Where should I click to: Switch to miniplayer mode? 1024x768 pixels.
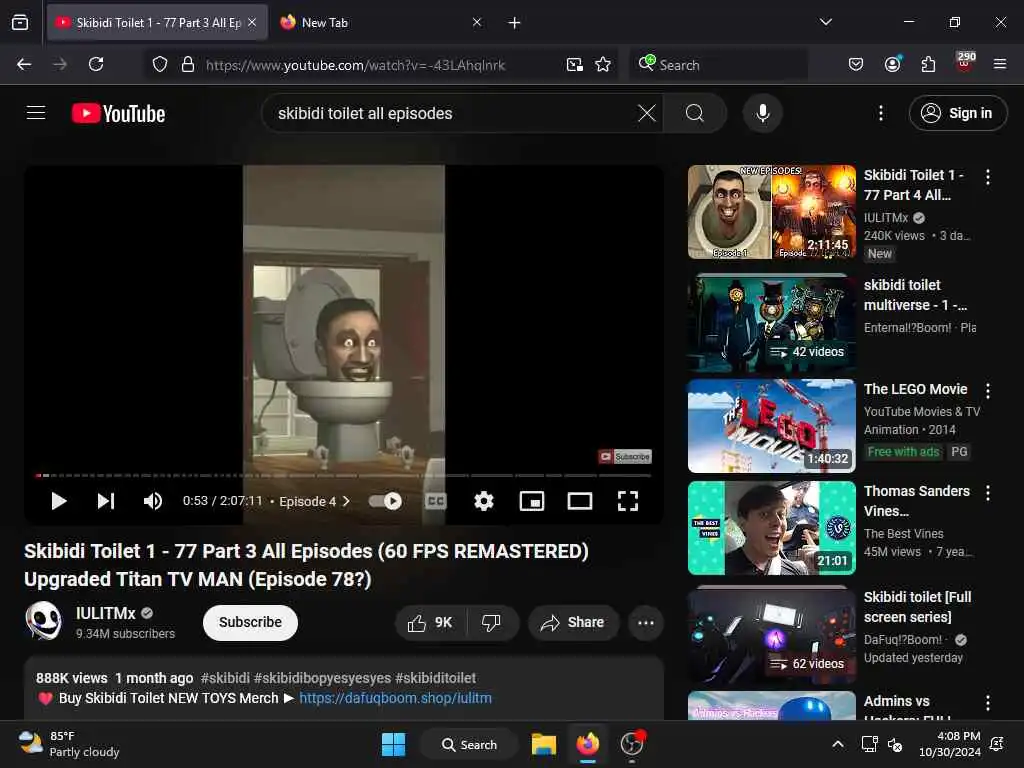click(532, 501)
